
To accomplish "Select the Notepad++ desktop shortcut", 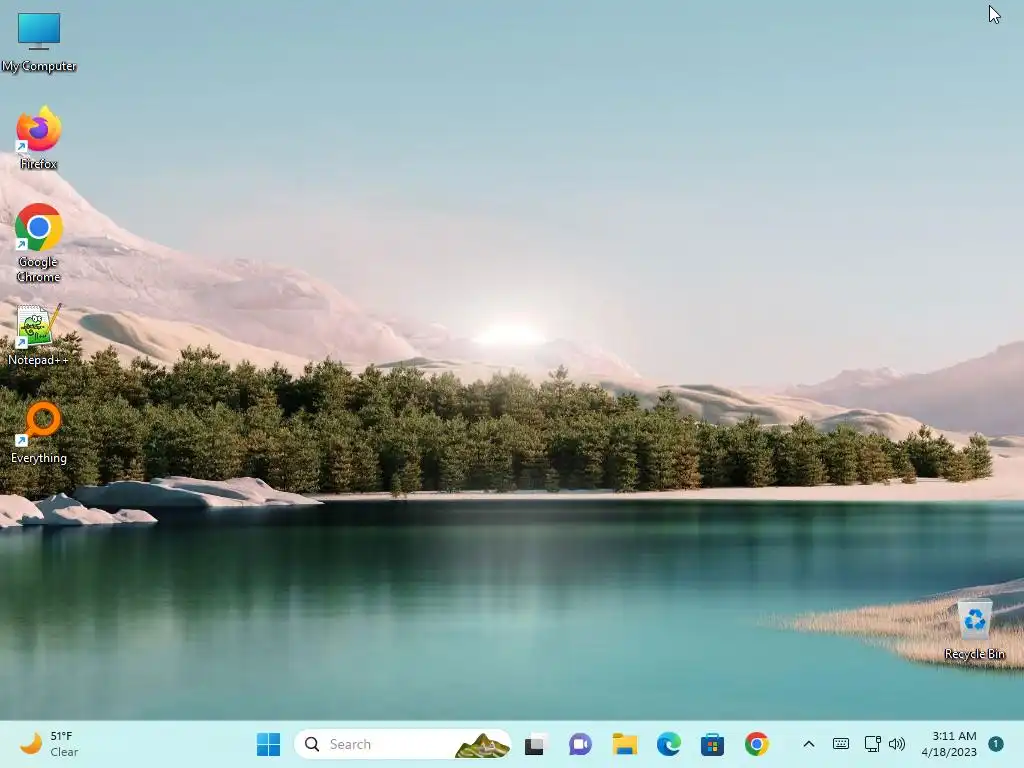I will [39, 334].
